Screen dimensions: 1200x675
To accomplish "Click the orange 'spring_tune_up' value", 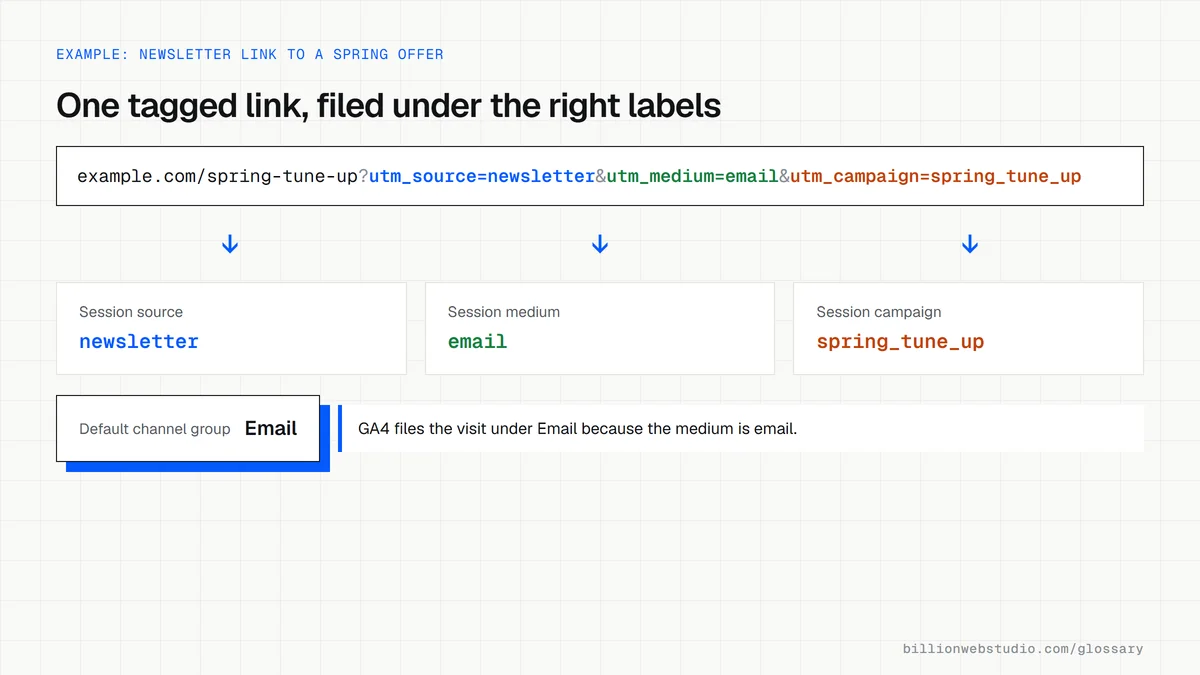I will pyautogui.click(x=900, y=341).
